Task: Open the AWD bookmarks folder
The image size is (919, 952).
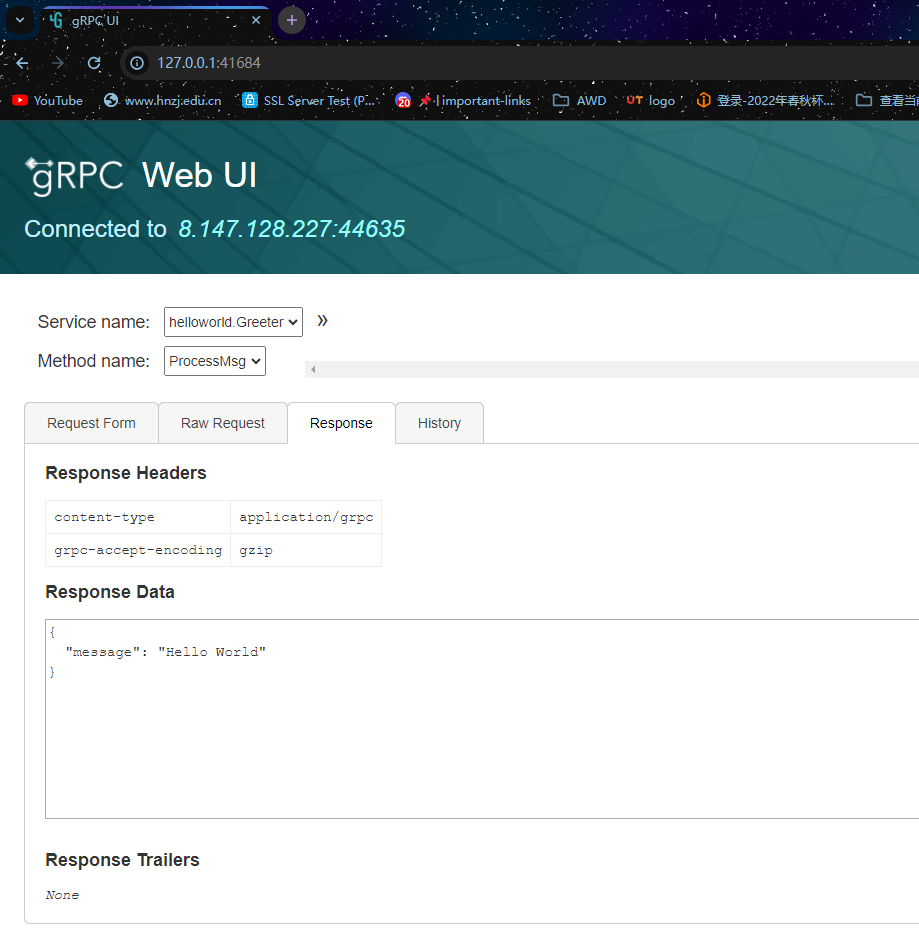Action: (580, 101)
